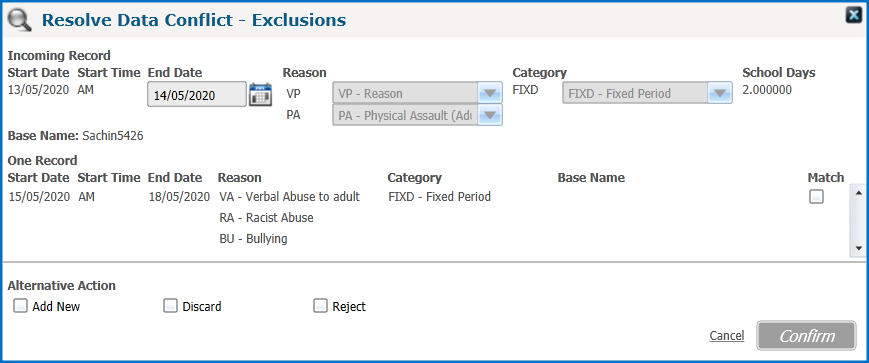Expand the FIXD - Fixed Period category dropdown
The height and width of the screenshot is (363, 869).
point(719,93)
